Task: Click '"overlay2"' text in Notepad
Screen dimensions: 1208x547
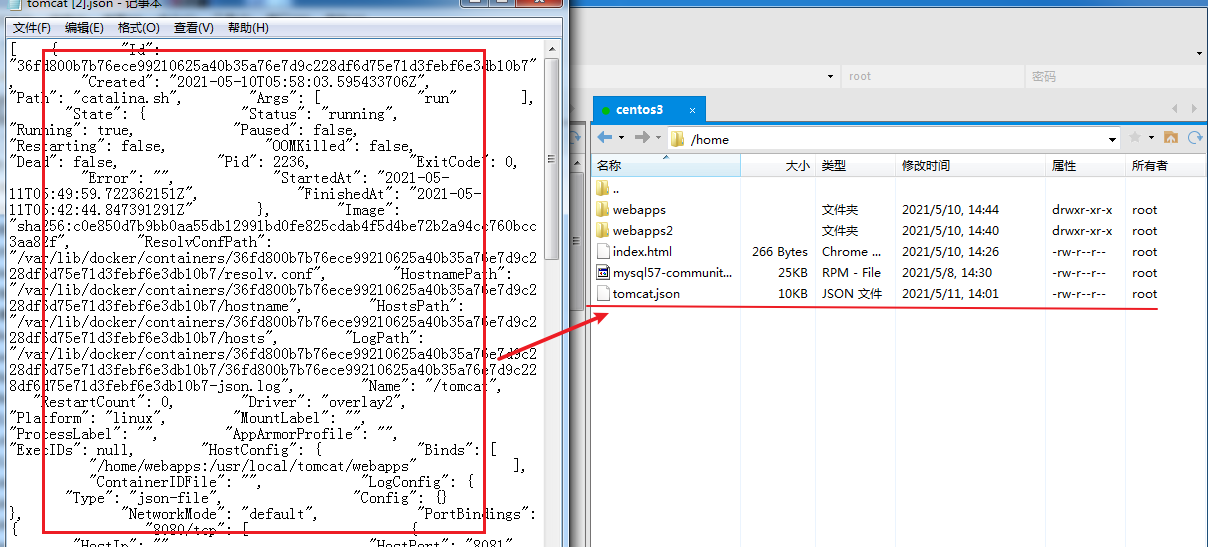Action: 363,402
